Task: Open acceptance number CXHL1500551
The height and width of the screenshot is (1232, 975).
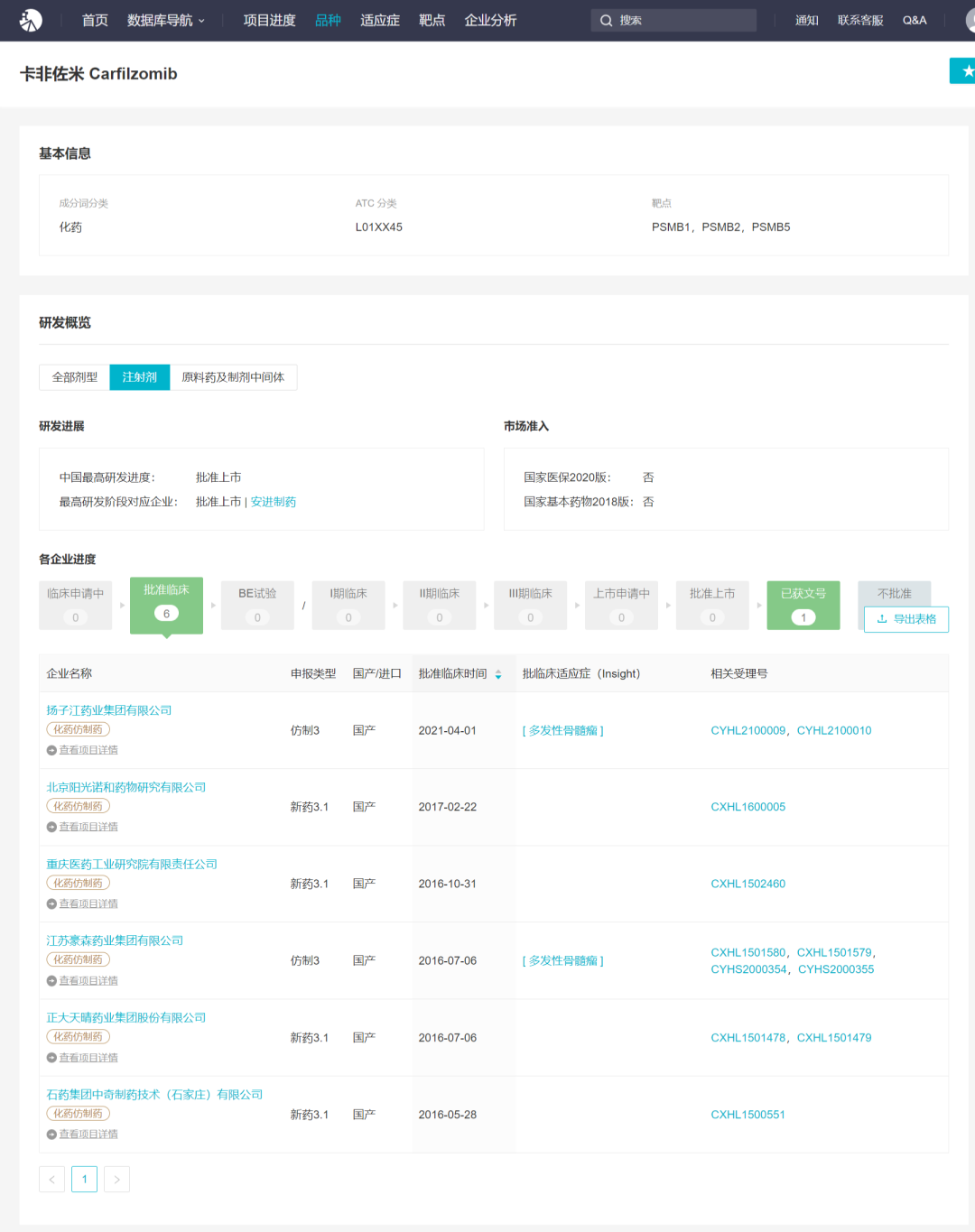Action: (748, 1115)
